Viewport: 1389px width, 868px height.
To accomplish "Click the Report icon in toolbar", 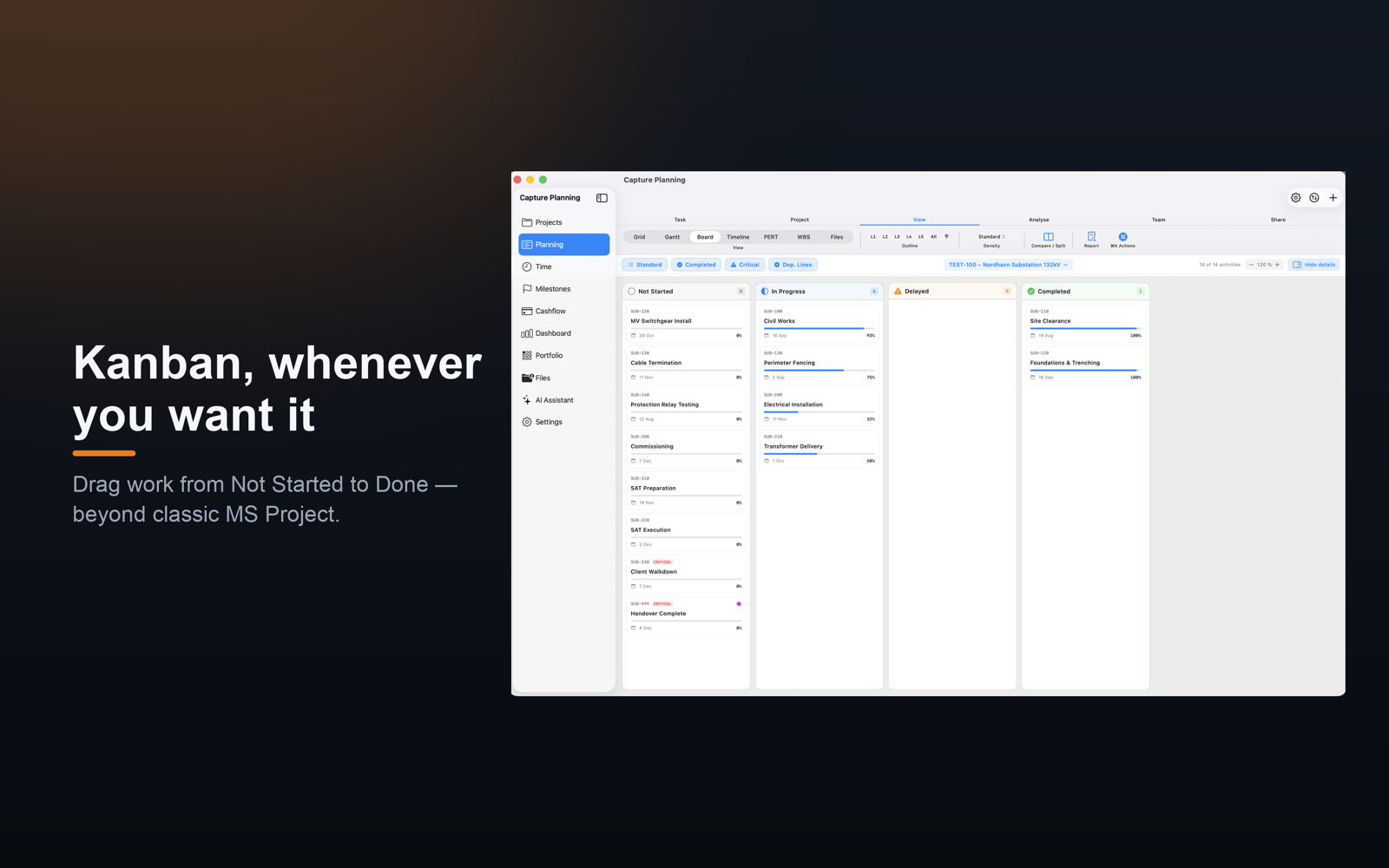I will [1091, 237].
